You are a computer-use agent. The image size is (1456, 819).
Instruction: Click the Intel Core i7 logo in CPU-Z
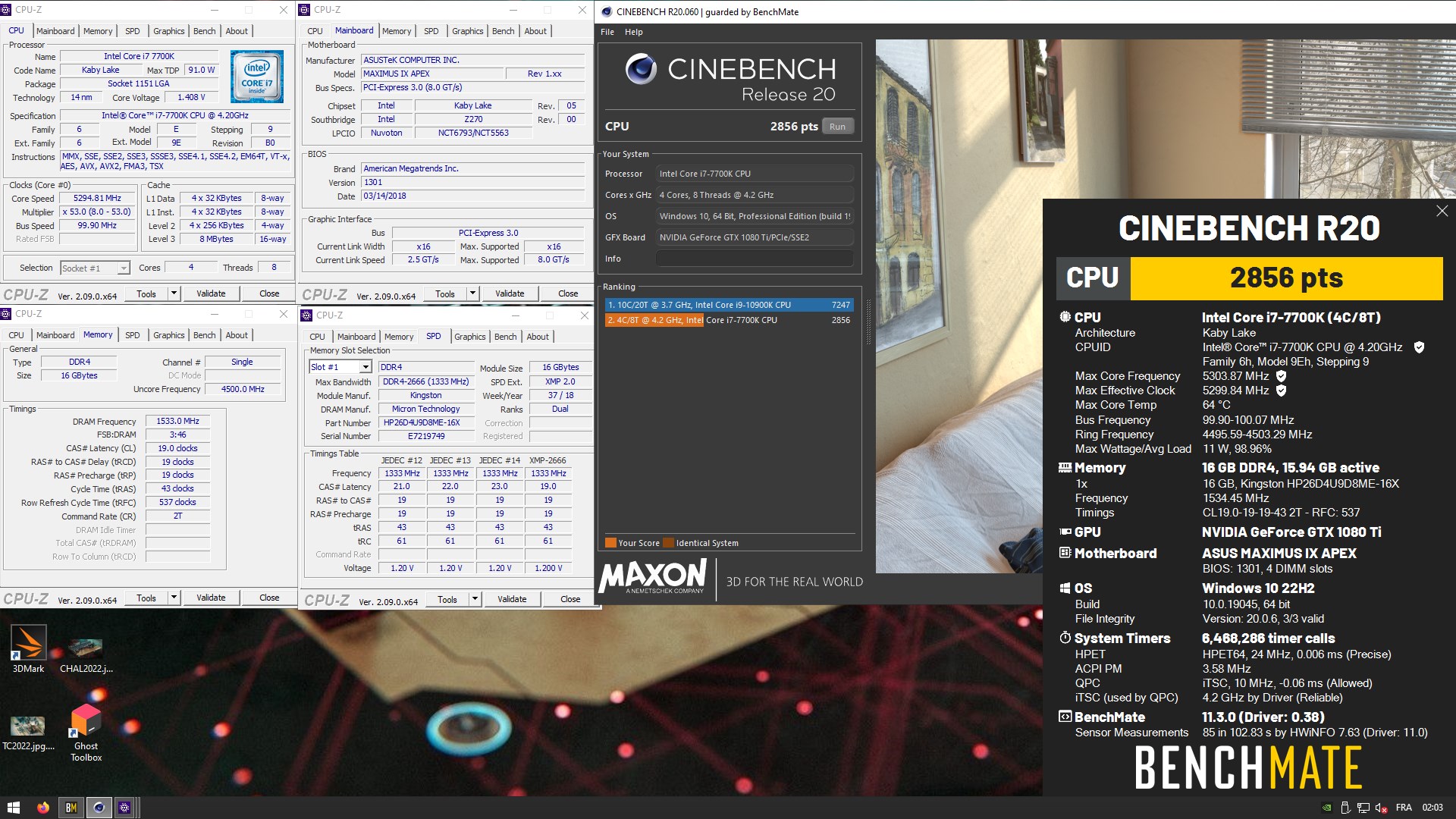[x=257, y=77]
